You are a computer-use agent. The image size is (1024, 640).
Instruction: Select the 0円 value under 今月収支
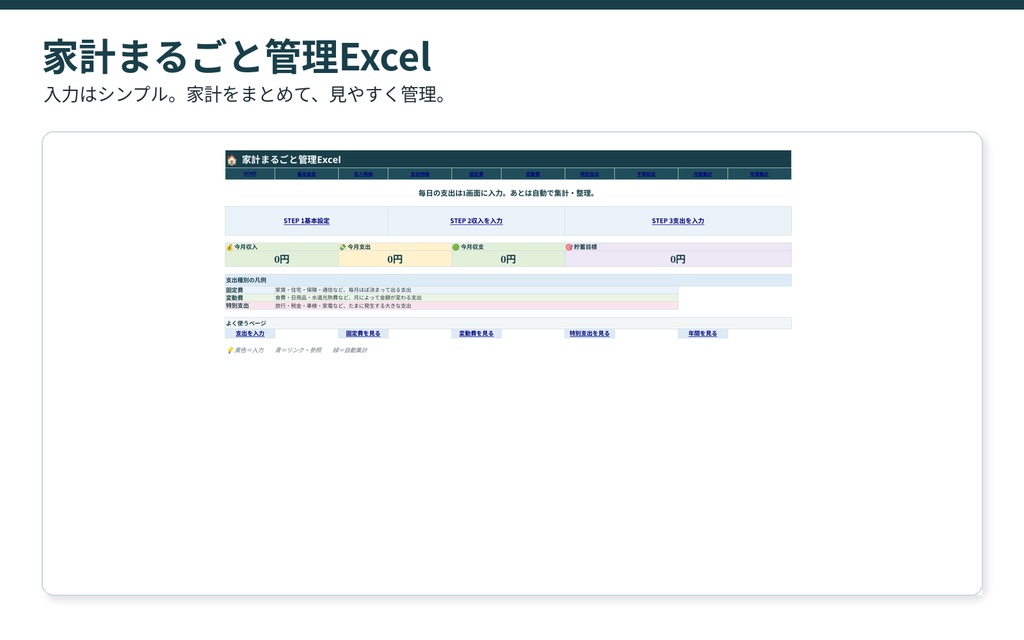coord(508,259)
